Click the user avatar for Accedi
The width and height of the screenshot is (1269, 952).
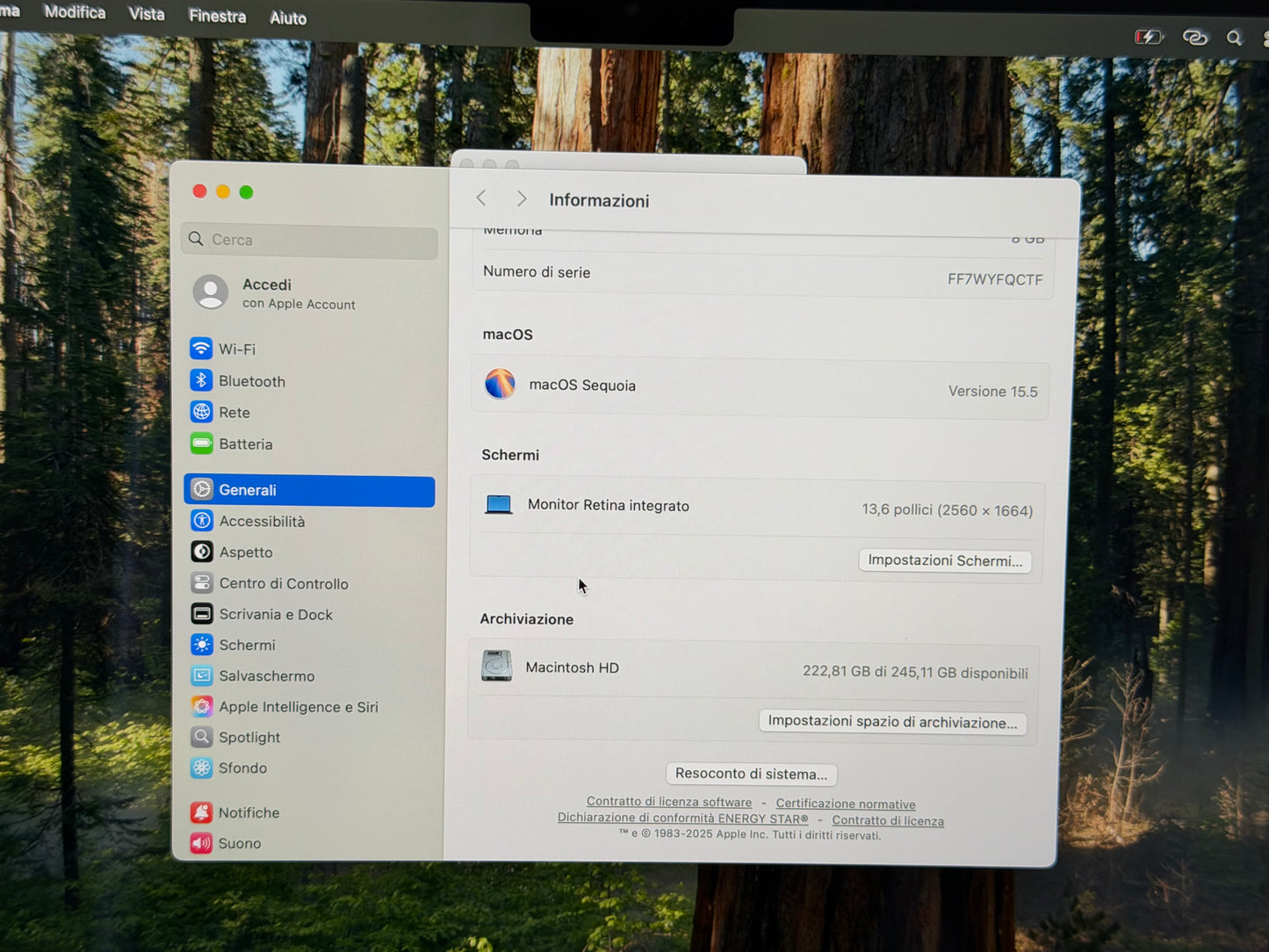pos(211,292)
